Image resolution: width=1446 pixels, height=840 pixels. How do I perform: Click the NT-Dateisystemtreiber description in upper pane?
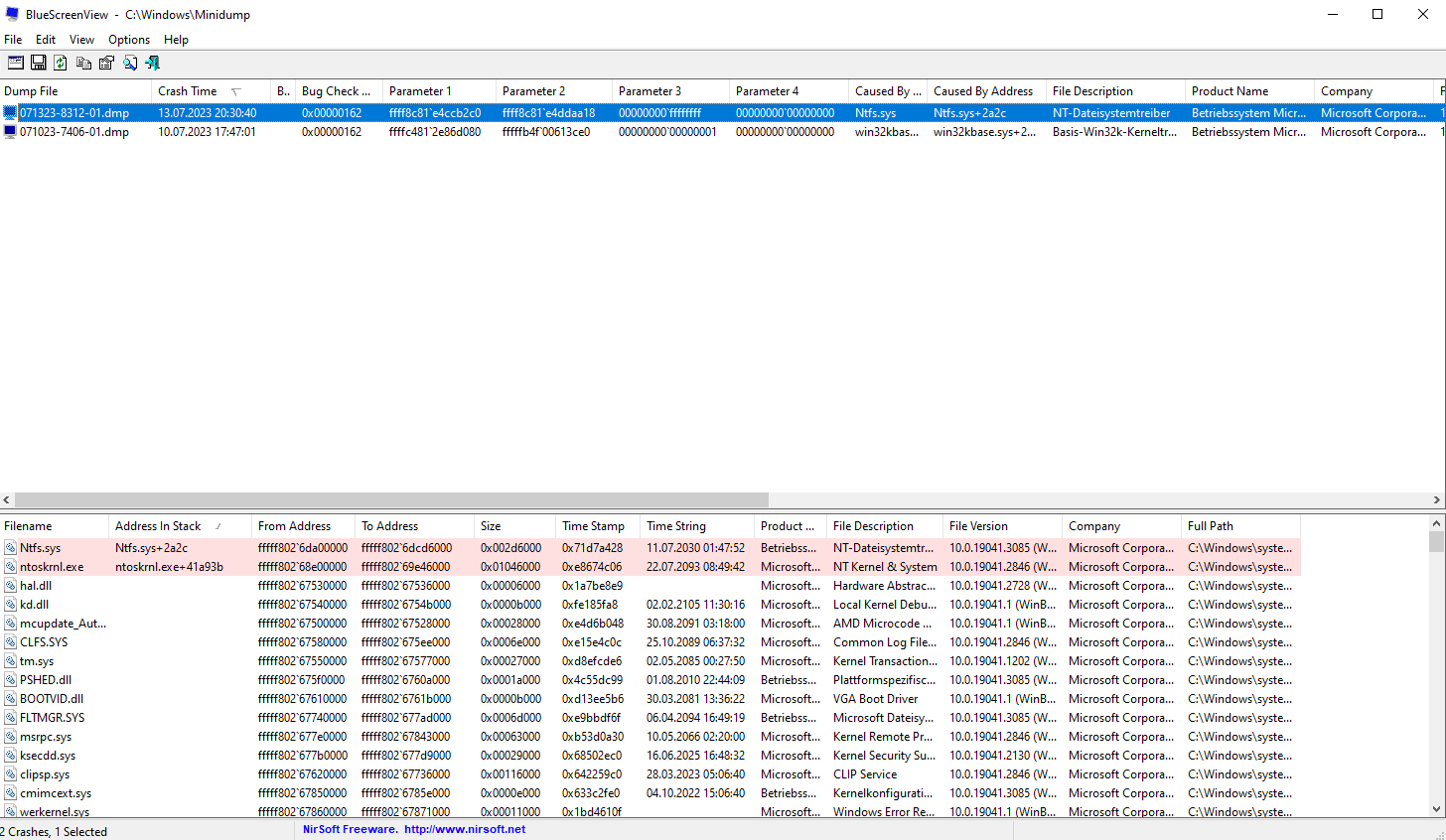tap(1111, 113)
